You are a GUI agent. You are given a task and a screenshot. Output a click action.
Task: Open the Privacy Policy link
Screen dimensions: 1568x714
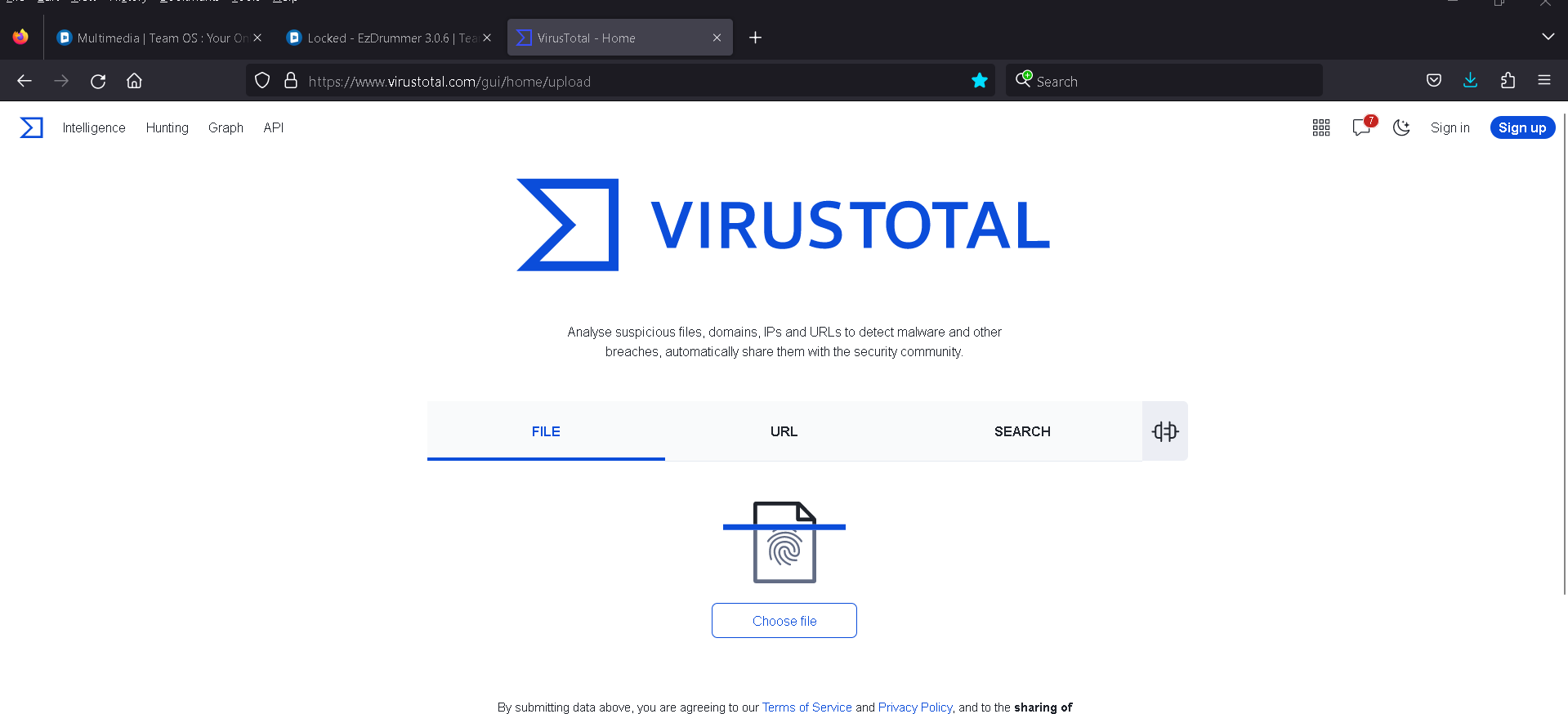click(x=915, y=707)
